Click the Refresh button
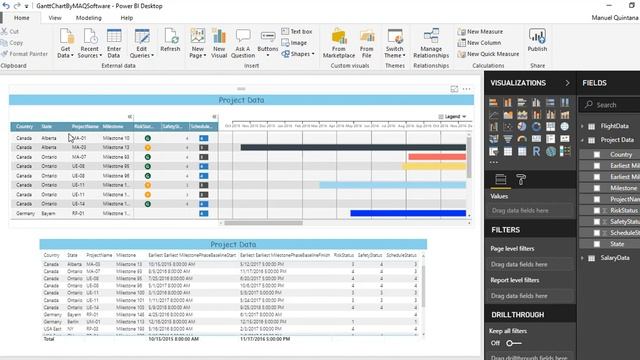The height and width of the screenshot is (360, 640). pyautogui.click(x=170, y=40)
